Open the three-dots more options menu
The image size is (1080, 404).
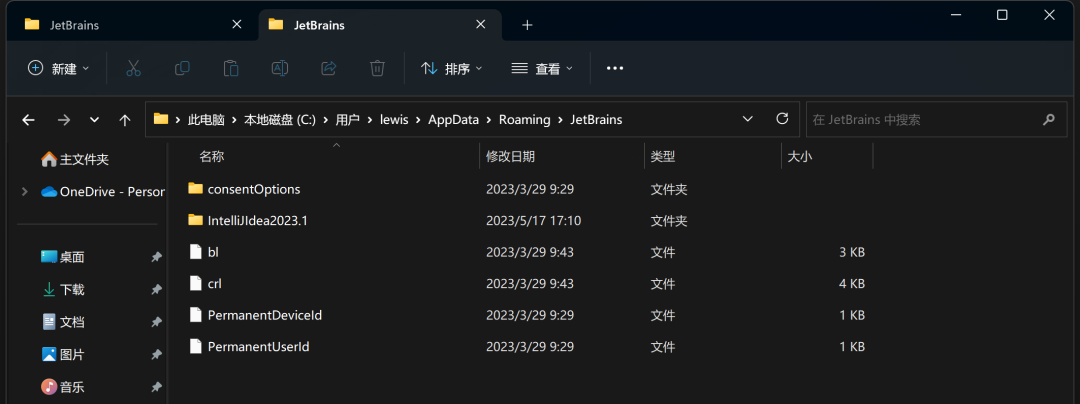614,68
